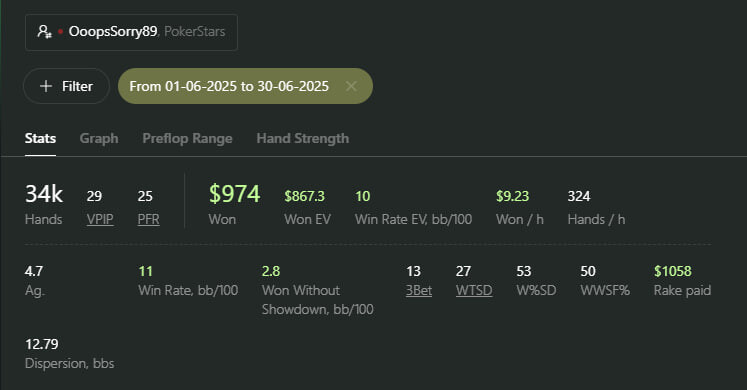Image resolution: width=747 pixels, height=390 pixels.
Task: Open the Filter button
Action: (66, 86)
